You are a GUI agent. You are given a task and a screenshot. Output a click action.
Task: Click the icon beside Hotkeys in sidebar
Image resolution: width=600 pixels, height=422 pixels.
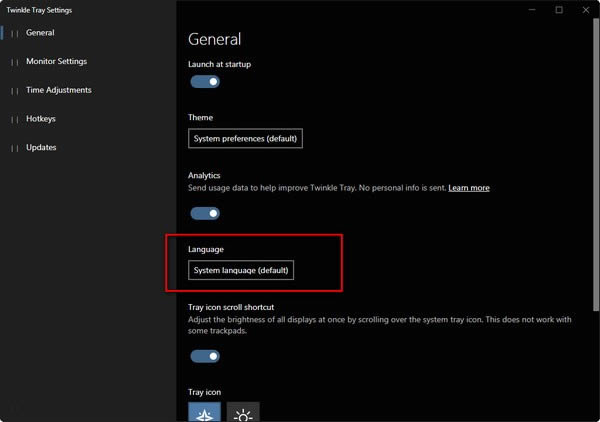[15, 119]
